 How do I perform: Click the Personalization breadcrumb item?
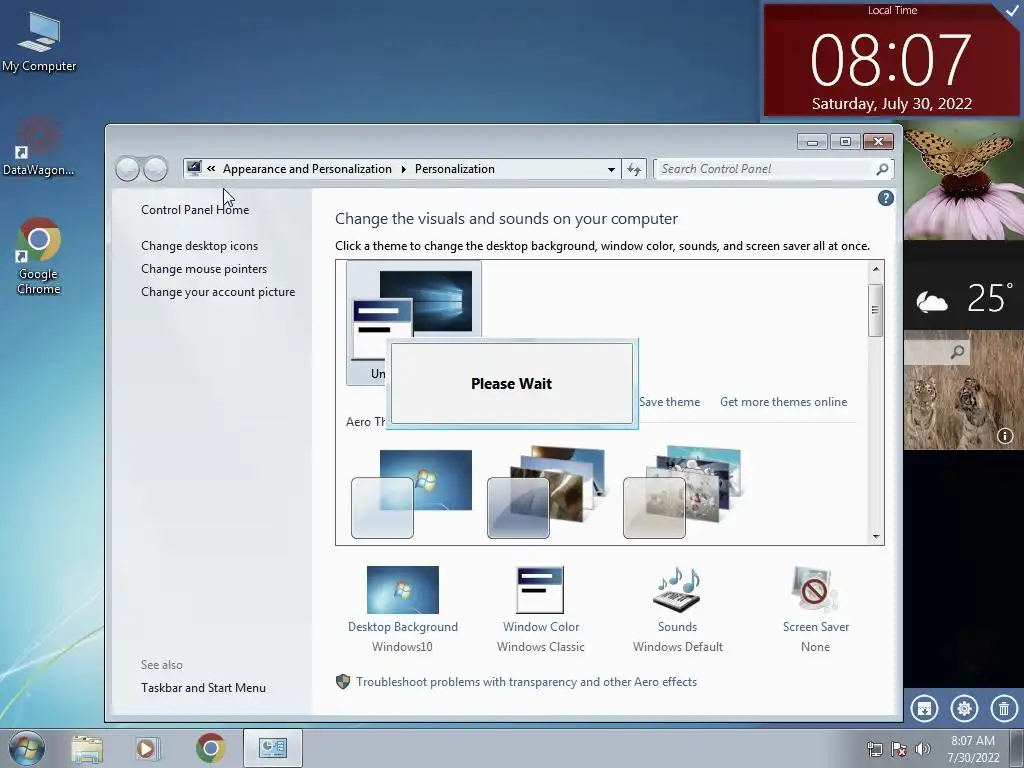click(455, 168)
